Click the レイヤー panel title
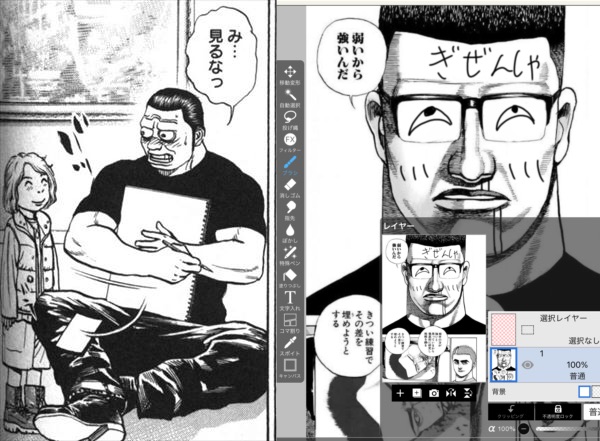 [398, 226]
